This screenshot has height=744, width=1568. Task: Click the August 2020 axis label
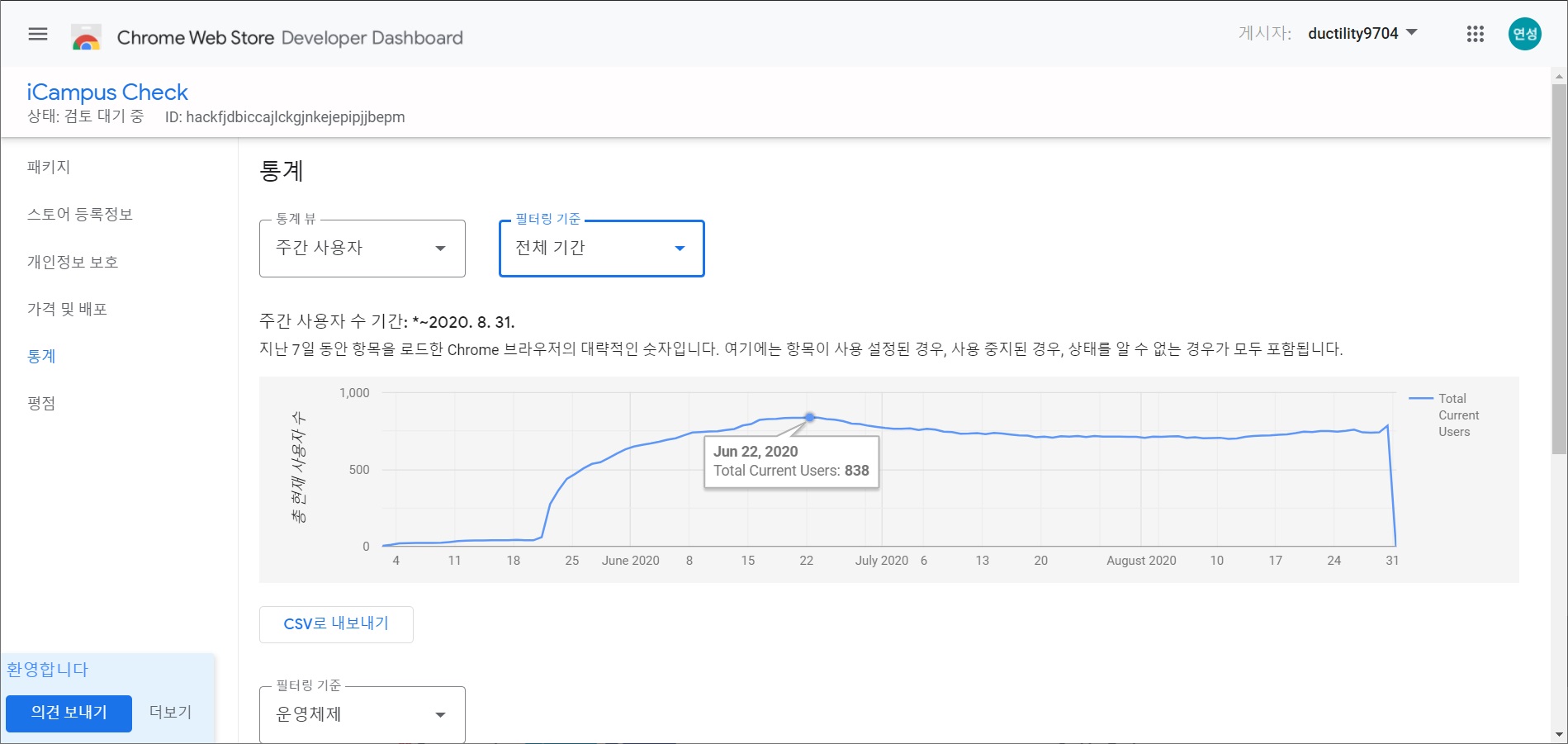1141,561
